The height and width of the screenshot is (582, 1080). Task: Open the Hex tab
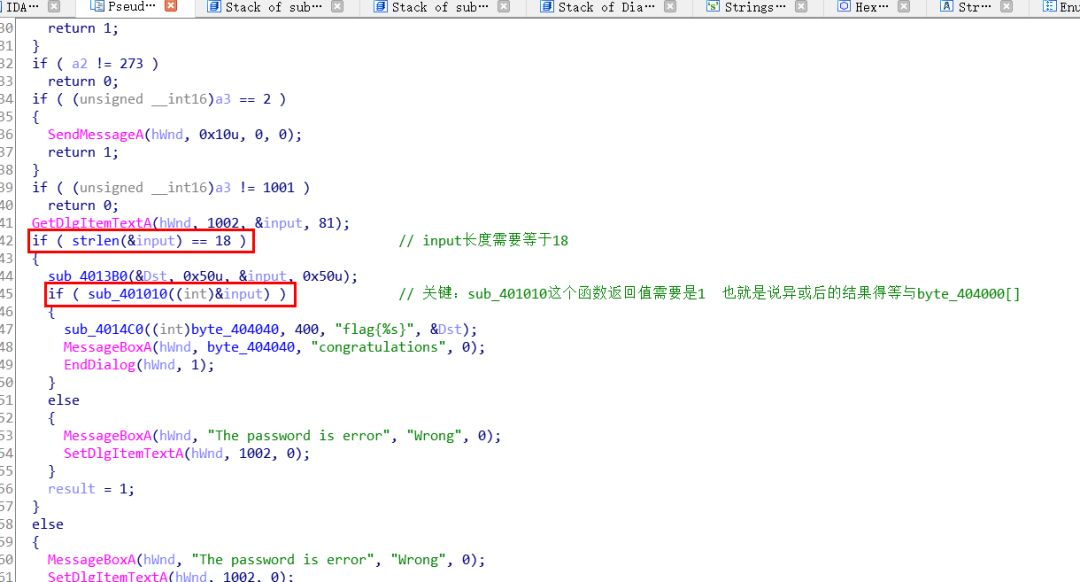(x=871, y=7)
